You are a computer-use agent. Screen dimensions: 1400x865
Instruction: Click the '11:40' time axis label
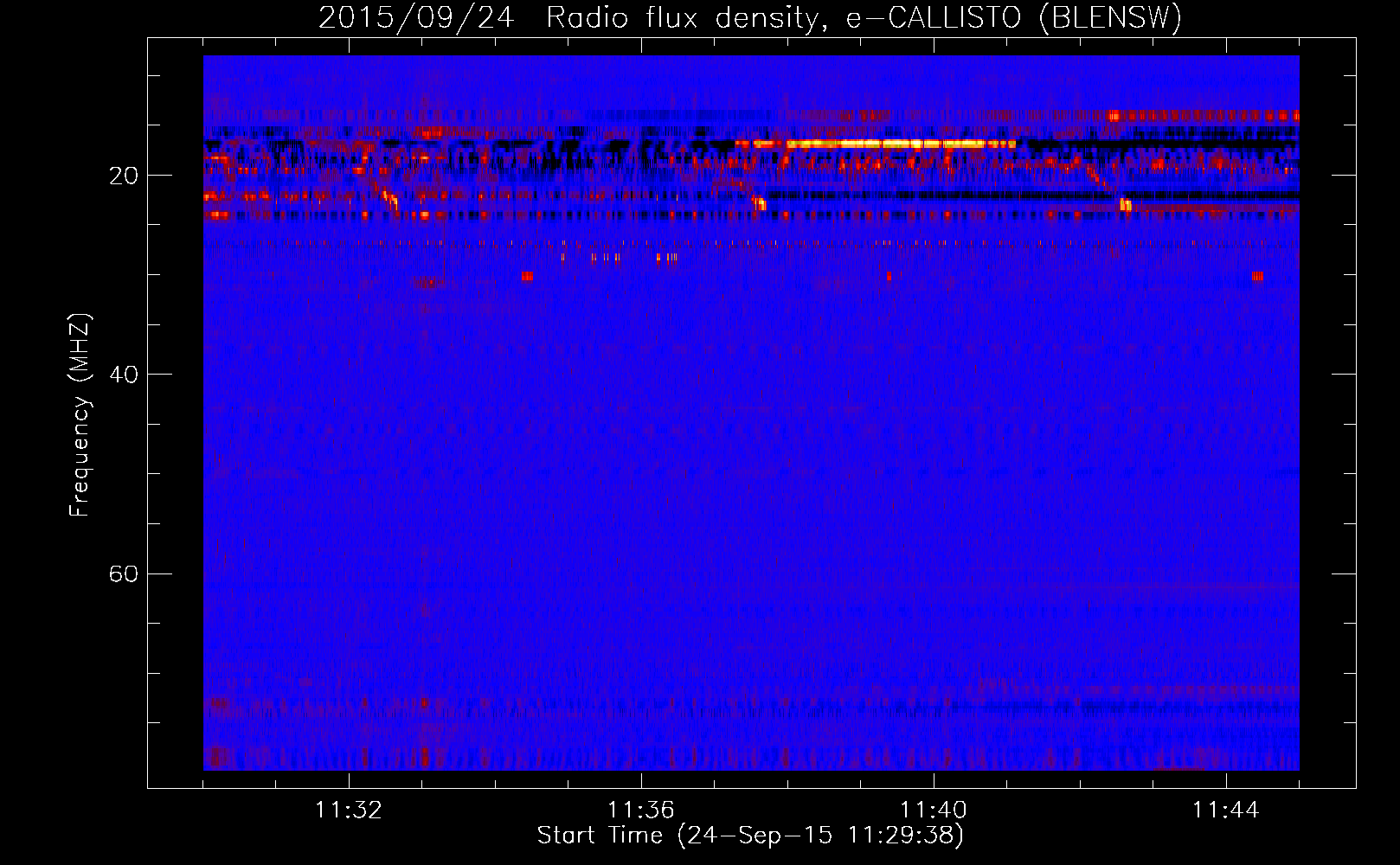click(x=934, y=811)
